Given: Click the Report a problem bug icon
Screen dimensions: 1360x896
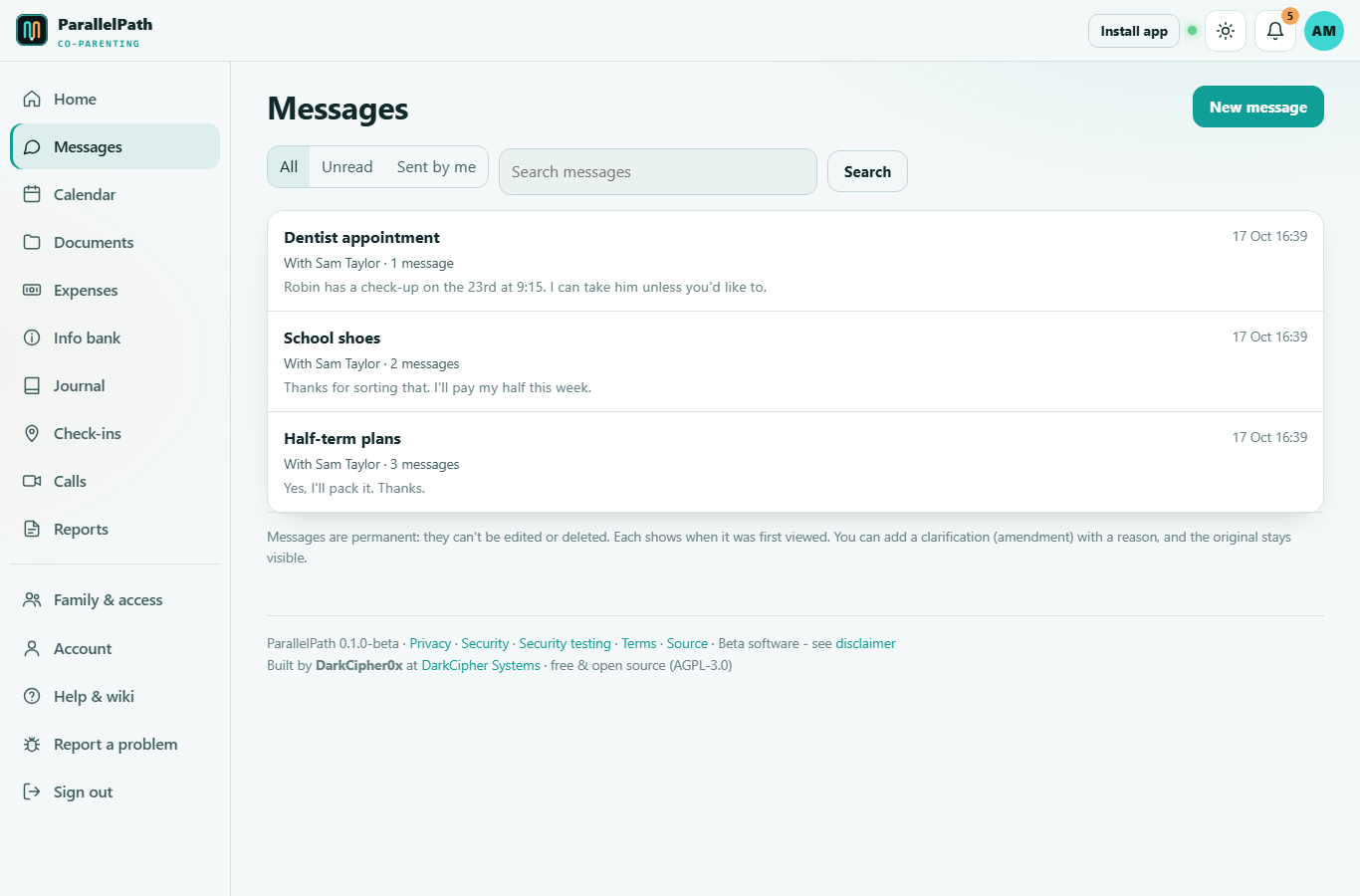Looking at the screenshot, I should (x=32, y=744).
